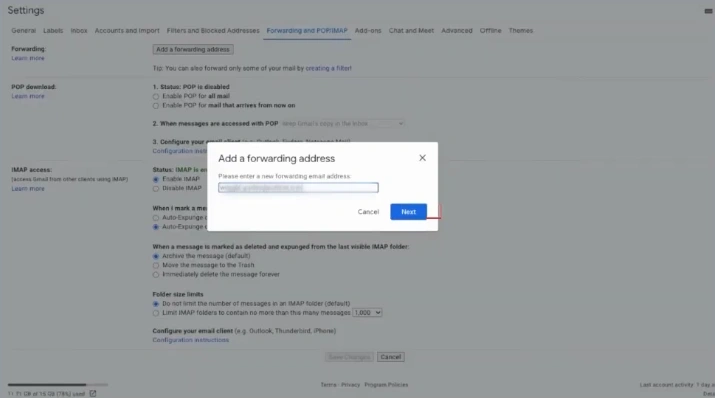Open the Themes tab
Image resolution: width=715 pixels, height=398 pixels.
(521, 31)
